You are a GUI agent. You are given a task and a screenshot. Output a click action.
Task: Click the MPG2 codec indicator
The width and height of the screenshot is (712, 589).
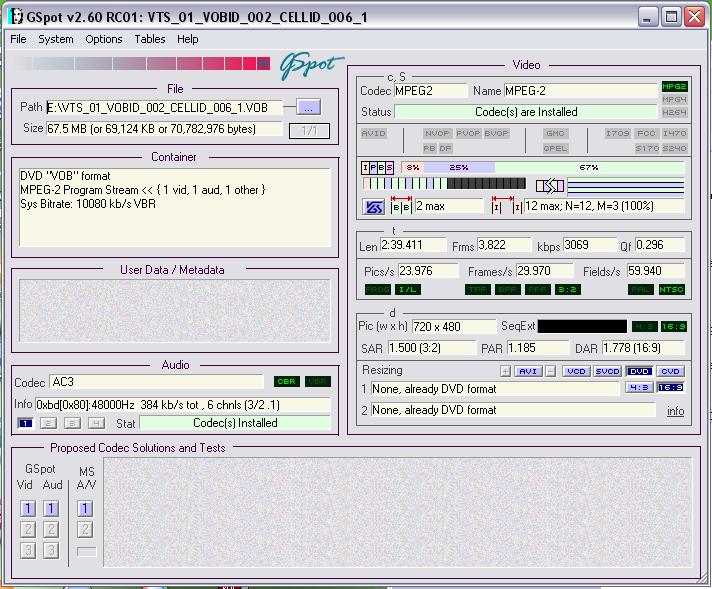[x=674, y=86]
